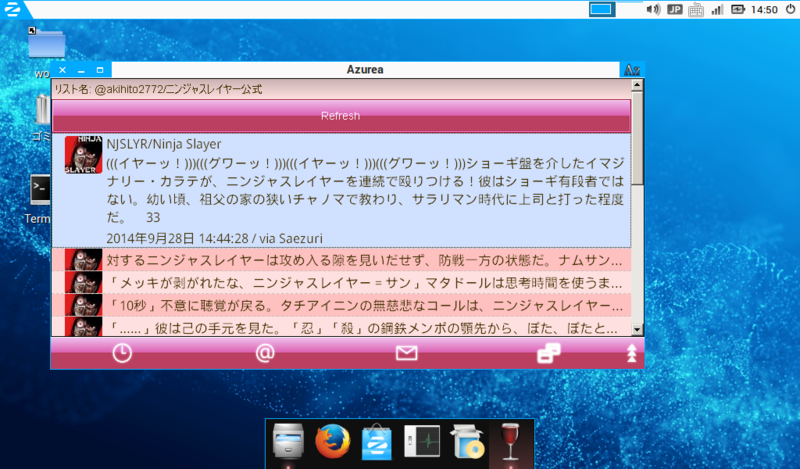This screenshot has width=800, height=469.
Task: Open the Zorin start menu logo
Action: (11, 9)
